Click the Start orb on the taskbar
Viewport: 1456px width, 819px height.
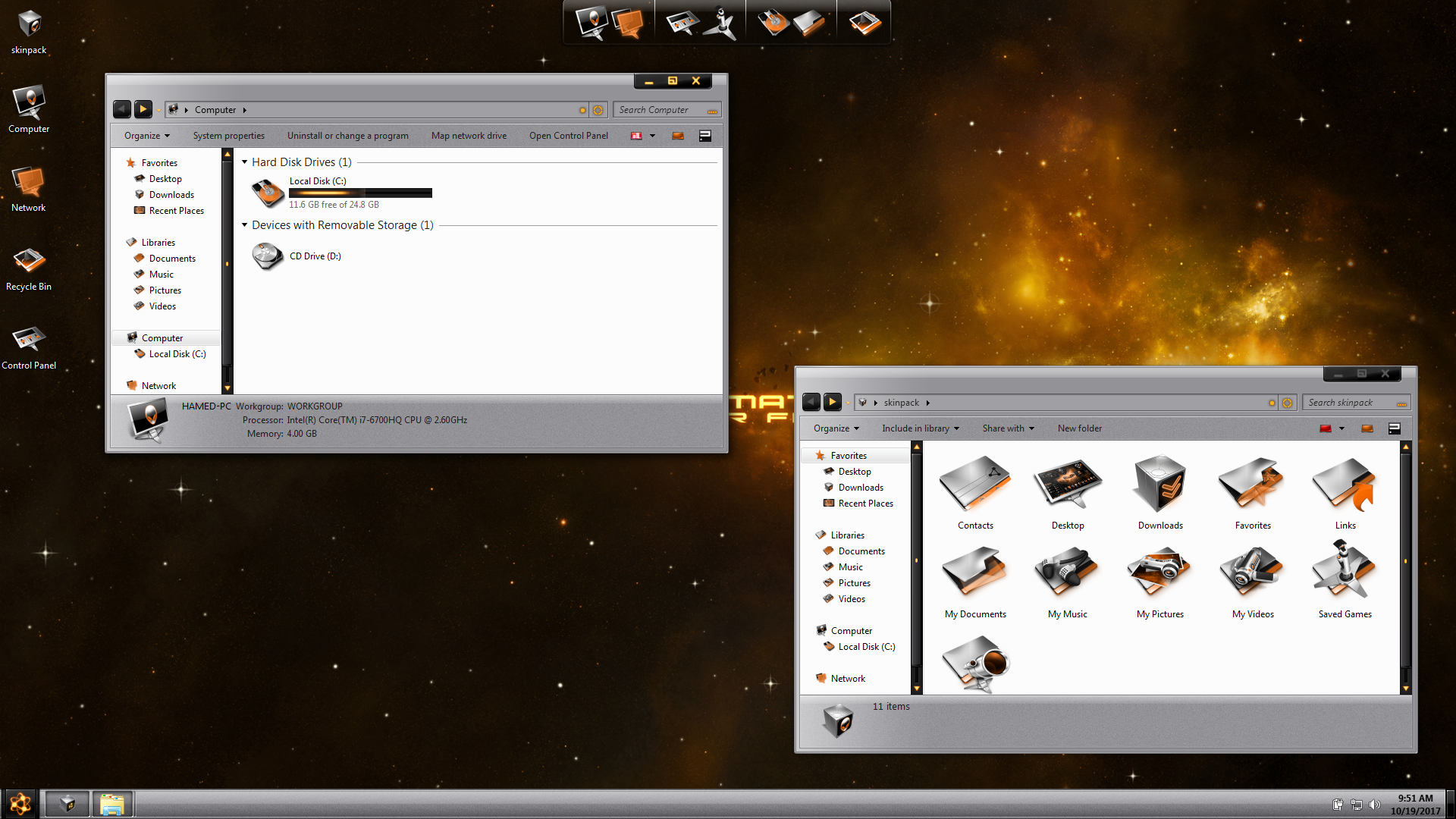point(20,803)
